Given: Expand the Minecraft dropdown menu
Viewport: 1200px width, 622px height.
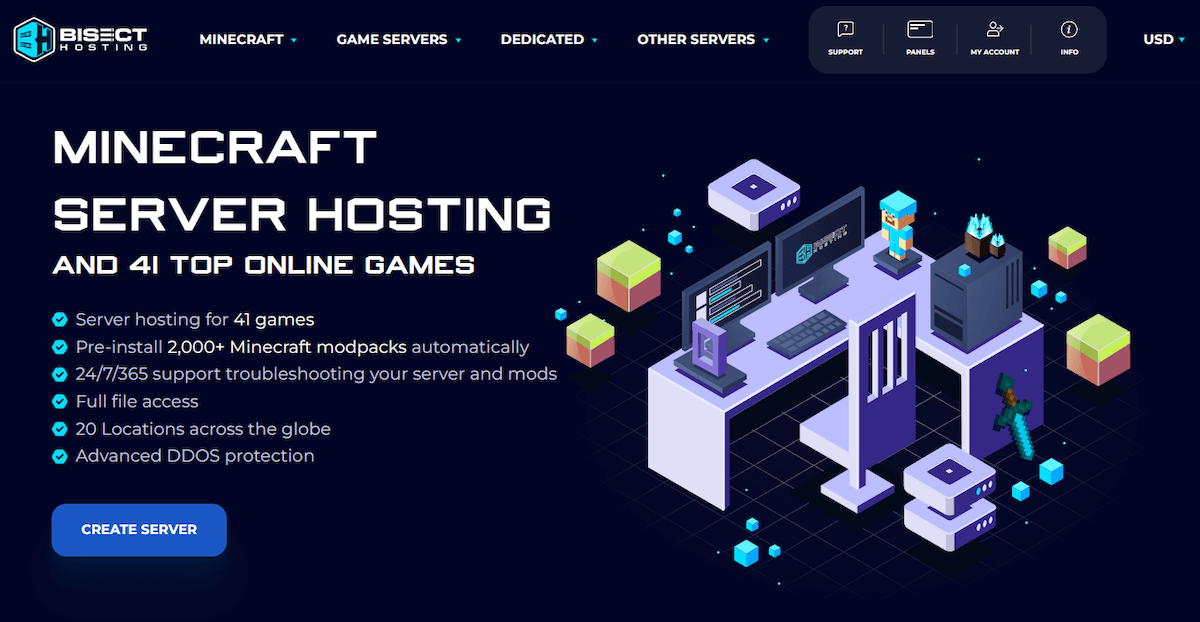Looking at the screenshot, I should 248,40.
